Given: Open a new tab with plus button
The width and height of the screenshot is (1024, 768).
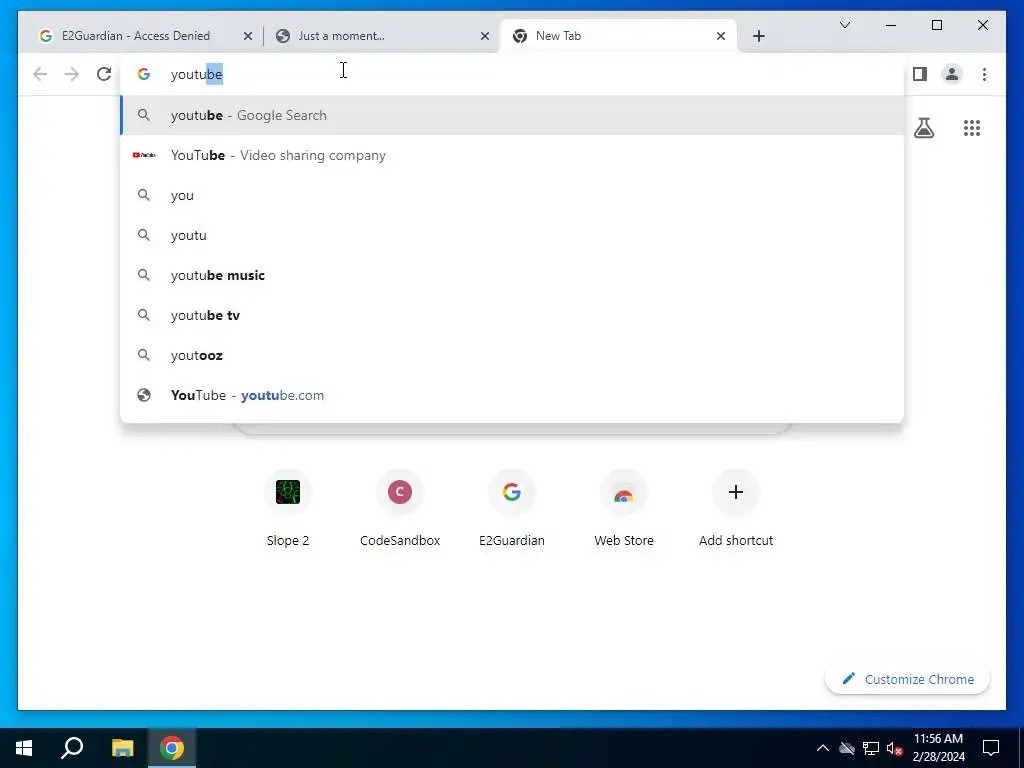Looking at the screenshot, I should tap(758, 36).
